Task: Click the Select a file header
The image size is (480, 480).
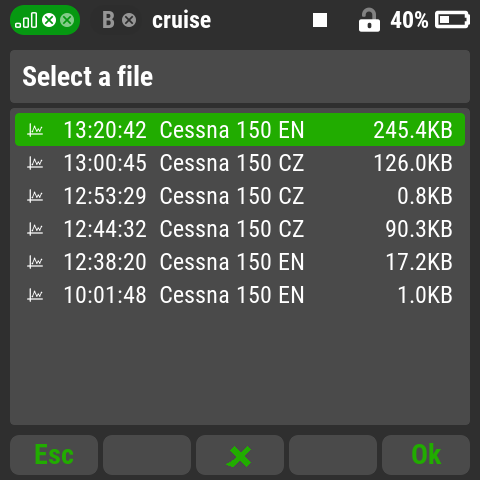Action: point(88,76)
